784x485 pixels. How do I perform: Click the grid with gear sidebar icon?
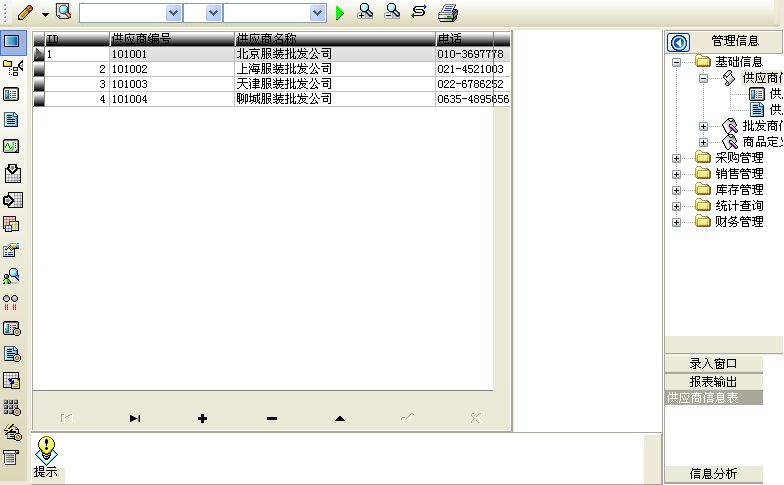coord(12,408)
